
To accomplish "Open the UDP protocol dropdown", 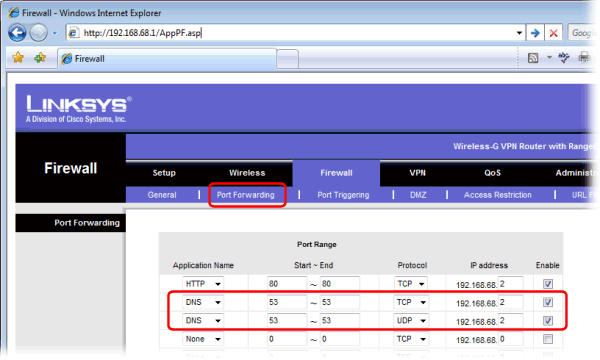I will click(x=411, y=321).
